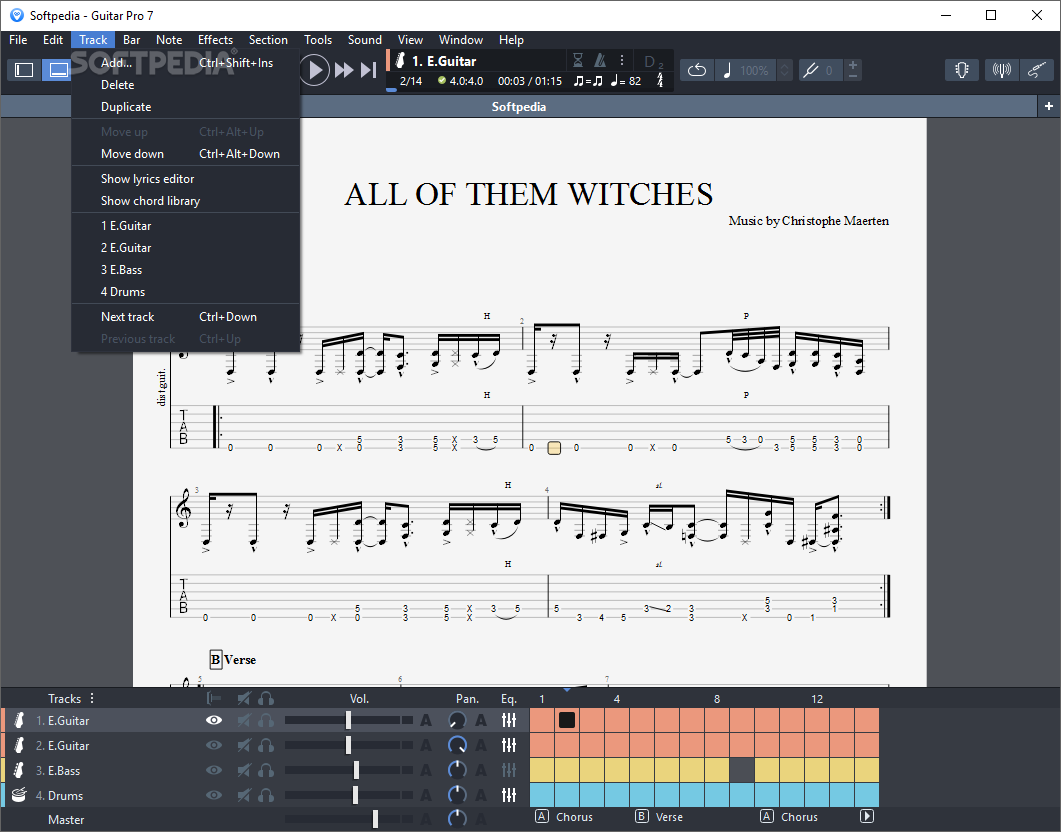
Task: Mute the 1. E.Guitar track
Action: (244, 720)
